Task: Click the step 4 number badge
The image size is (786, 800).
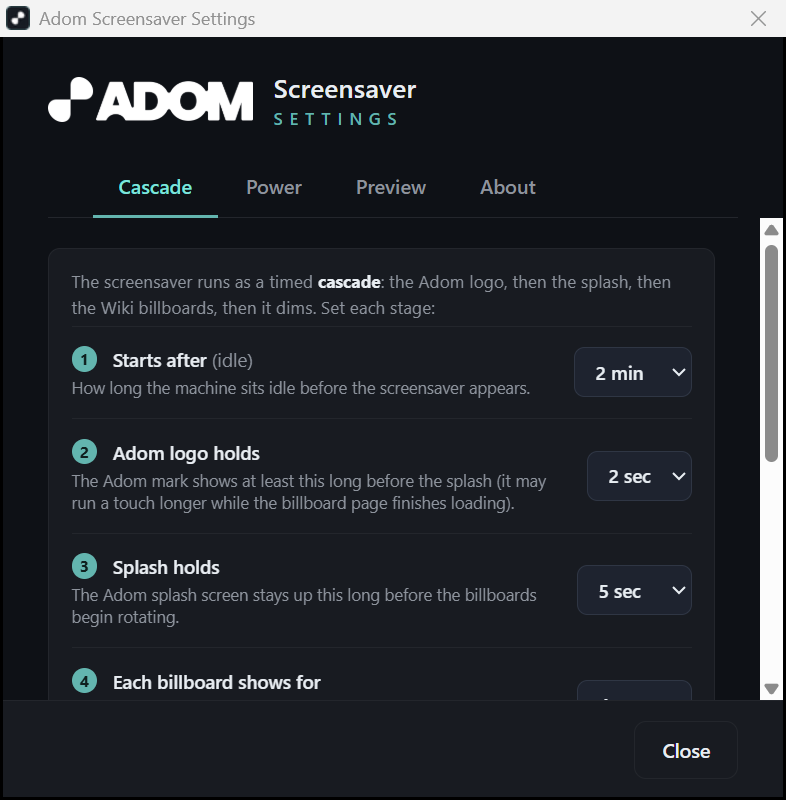Action: (x=84, y=681)
